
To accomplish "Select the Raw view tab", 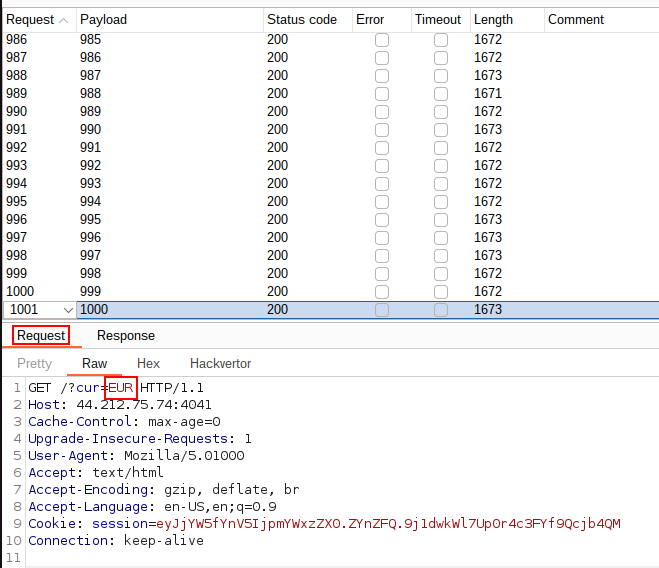I will [95, 363].
